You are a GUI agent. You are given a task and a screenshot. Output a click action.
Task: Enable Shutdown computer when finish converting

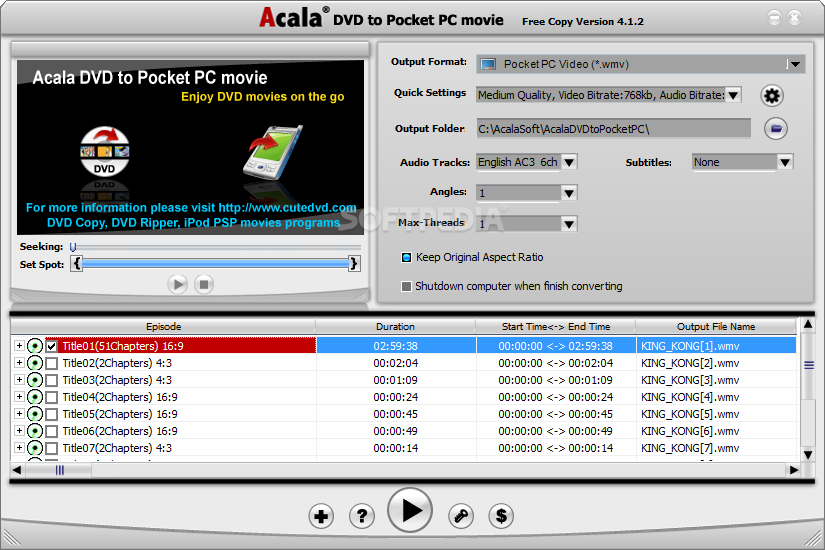(406, 286)
